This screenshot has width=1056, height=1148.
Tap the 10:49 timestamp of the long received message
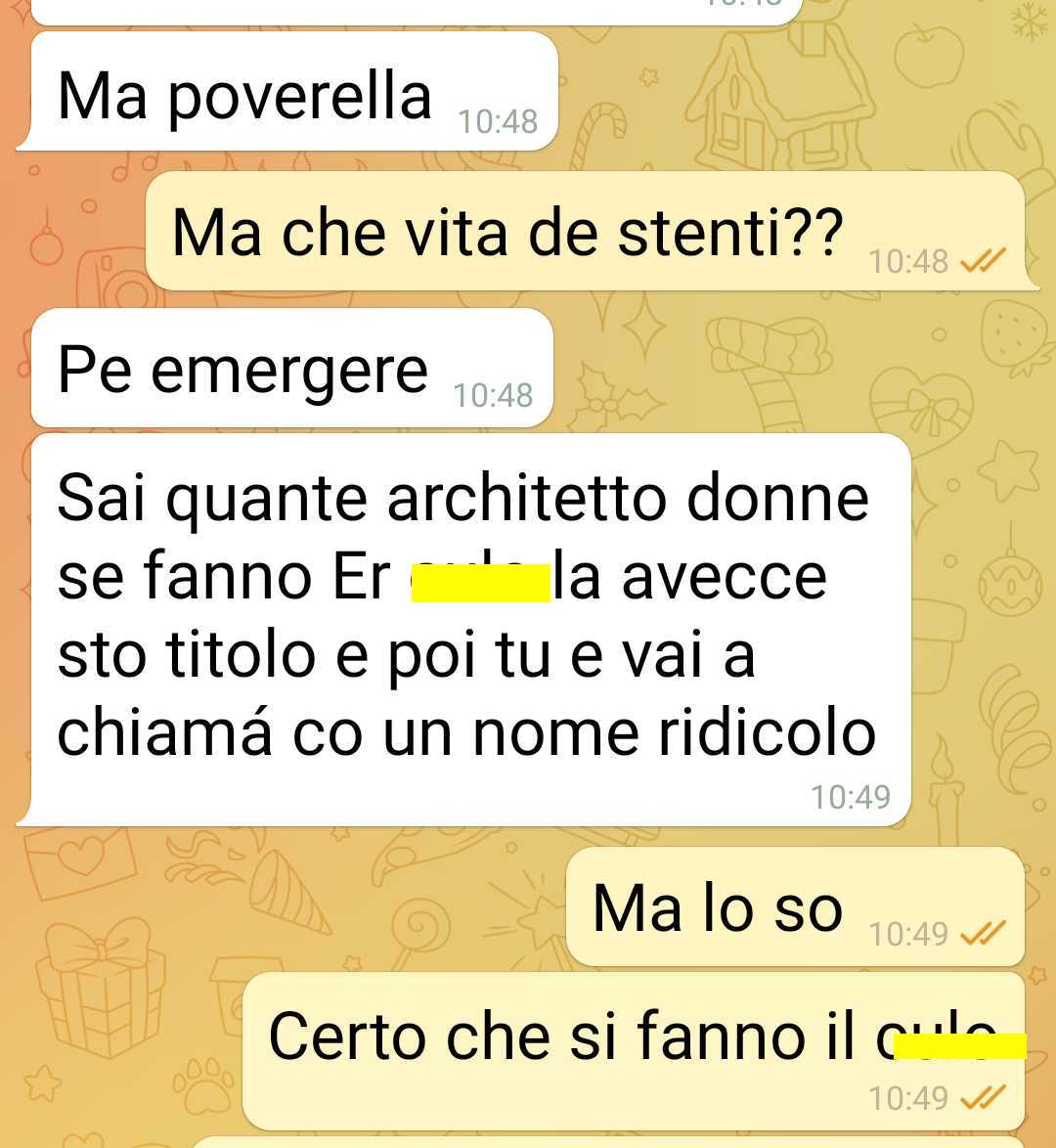click(x=851, y=797)
